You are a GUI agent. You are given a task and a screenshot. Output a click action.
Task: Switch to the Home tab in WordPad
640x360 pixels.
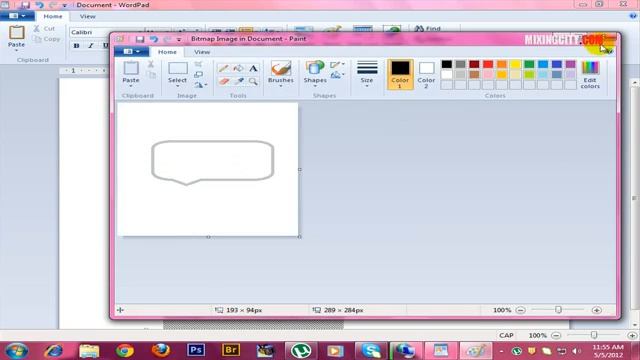53,16
